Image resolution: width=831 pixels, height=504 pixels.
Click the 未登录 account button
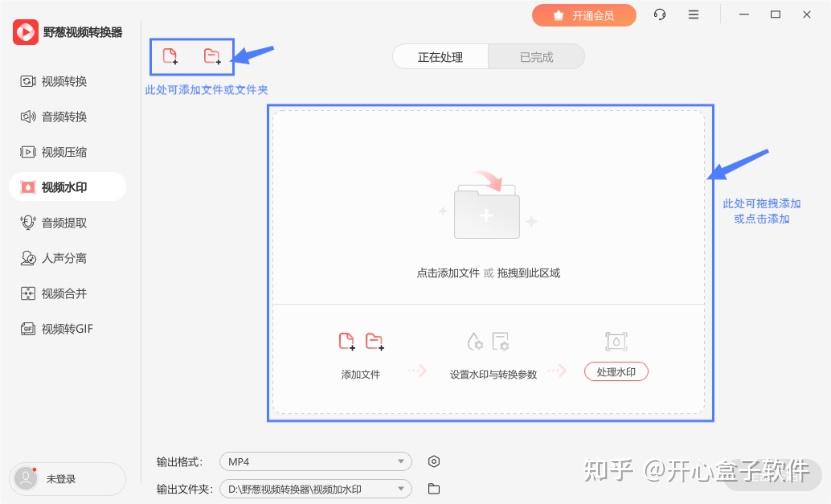[67, 479]
